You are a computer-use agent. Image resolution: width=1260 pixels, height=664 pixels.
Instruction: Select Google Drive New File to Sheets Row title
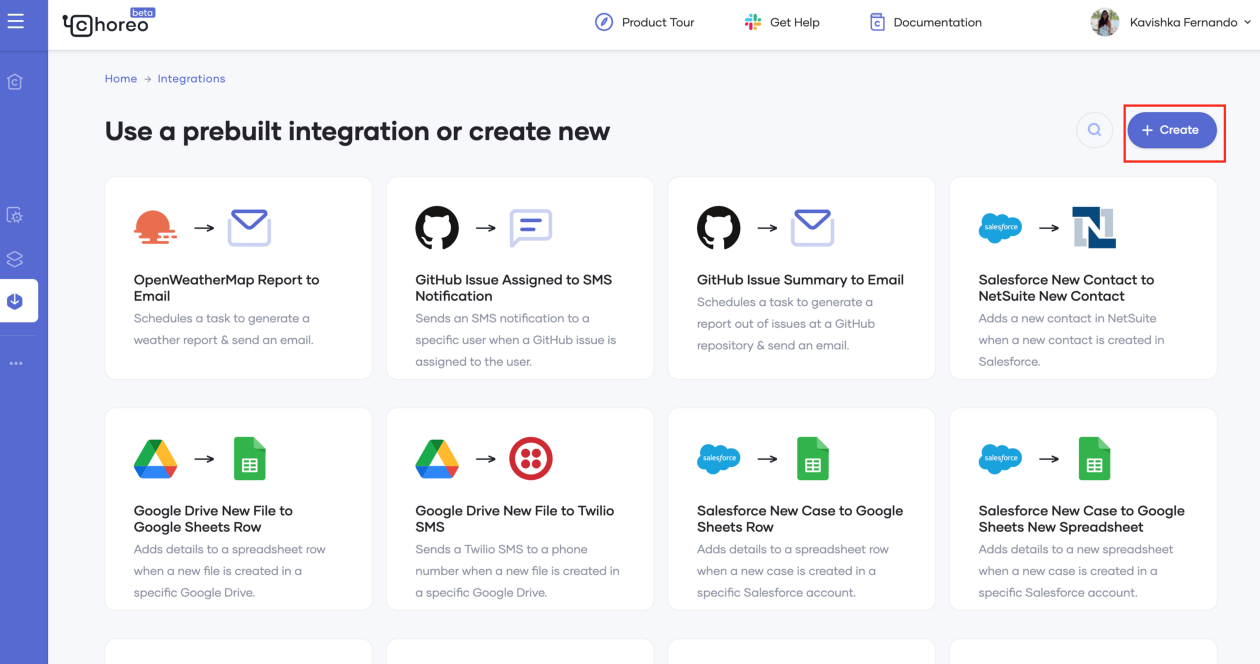214,519
